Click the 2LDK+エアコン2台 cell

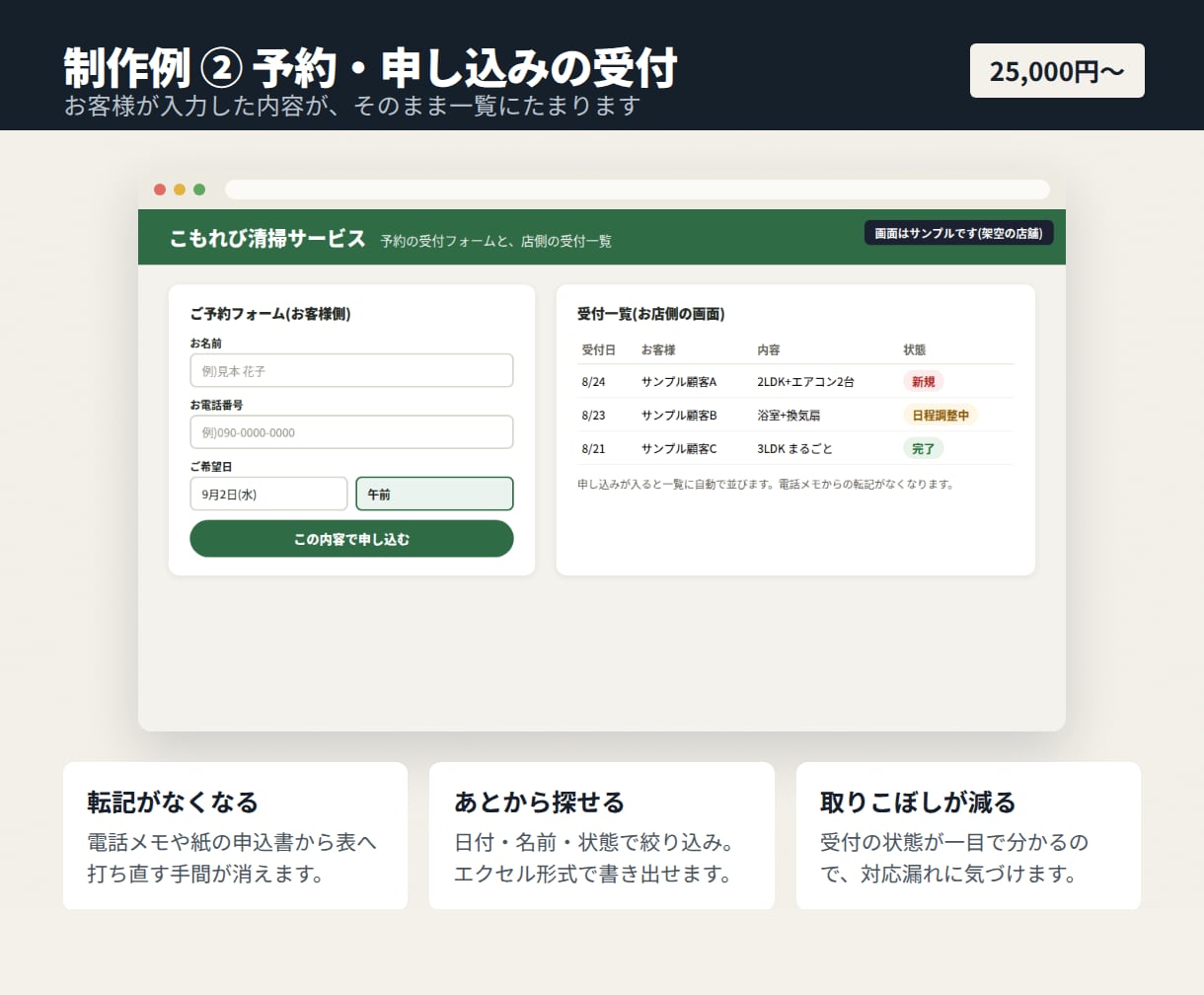[805, 381]
